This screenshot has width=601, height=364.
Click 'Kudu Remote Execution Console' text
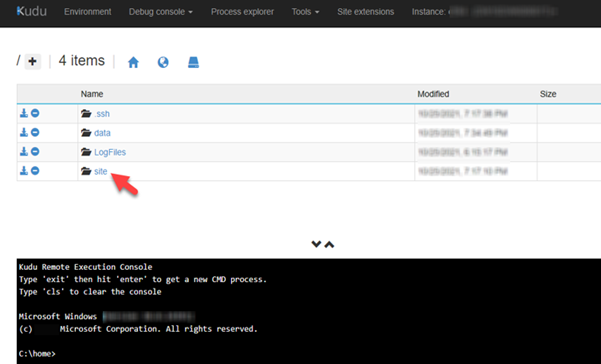85,267
